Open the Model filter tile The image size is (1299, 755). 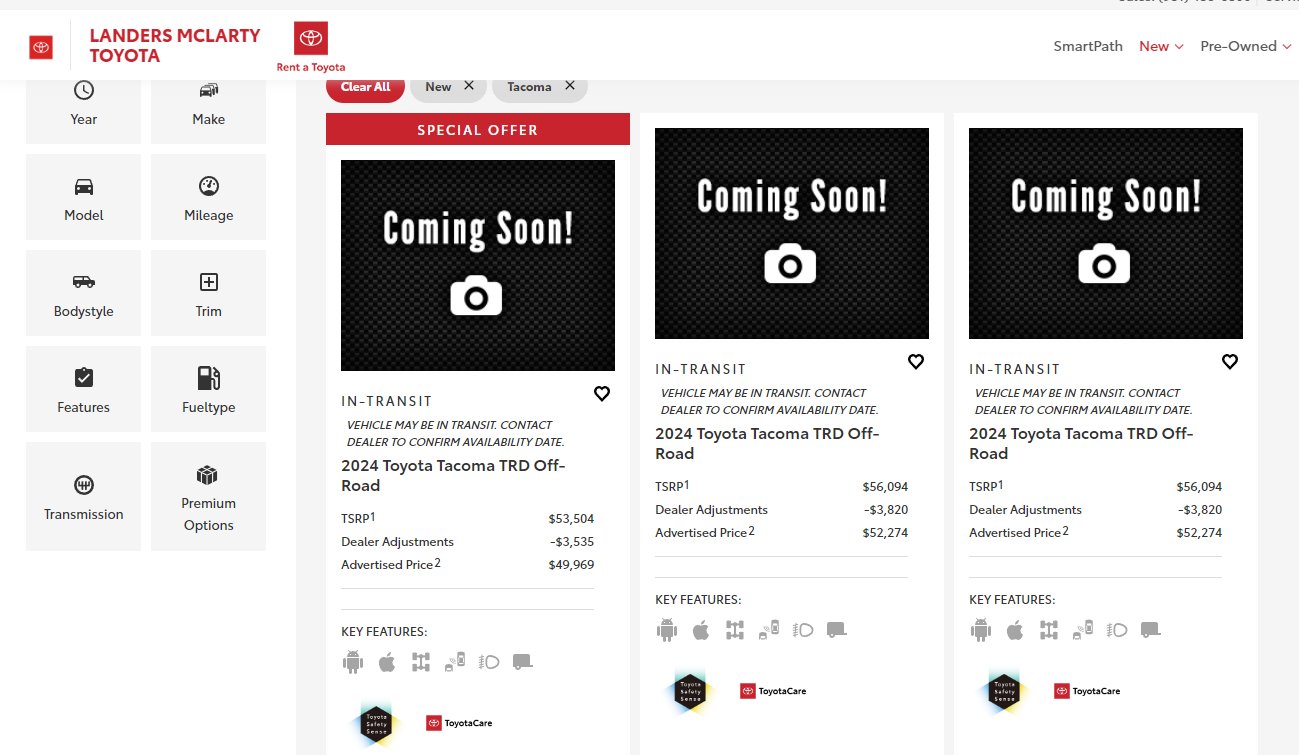(x=83, y=197)
